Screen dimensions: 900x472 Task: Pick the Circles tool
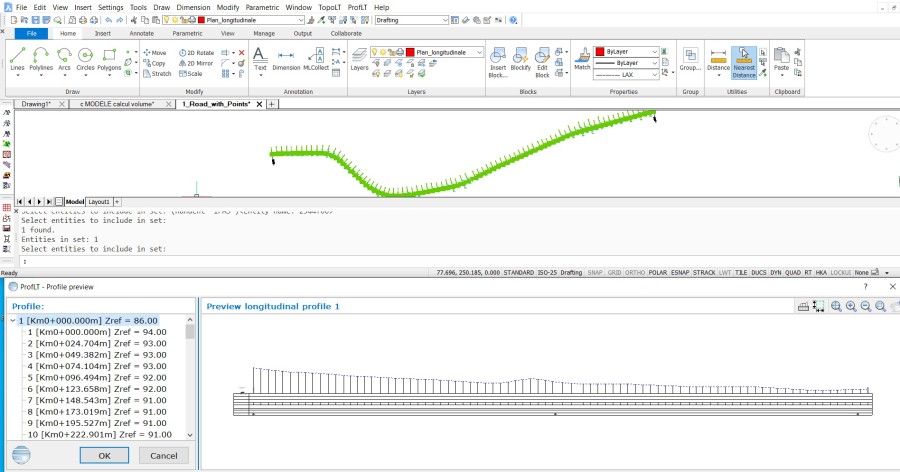pos(86,59)
